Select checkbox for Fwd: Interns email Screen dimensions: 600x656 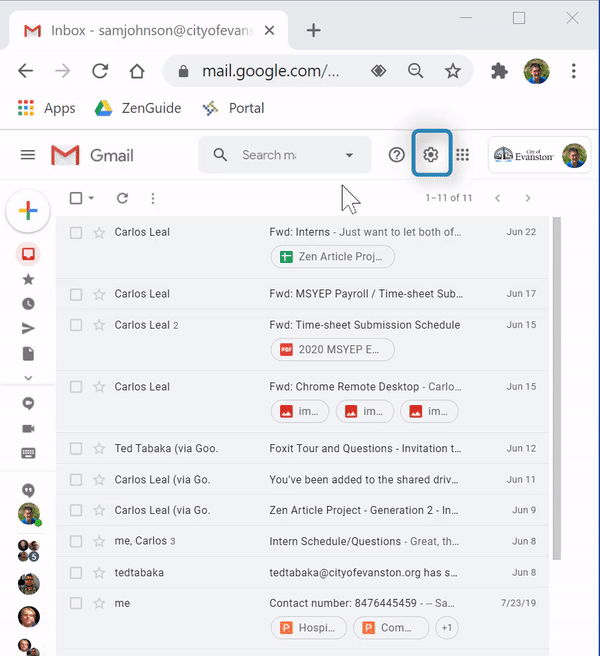click(76, 233)
